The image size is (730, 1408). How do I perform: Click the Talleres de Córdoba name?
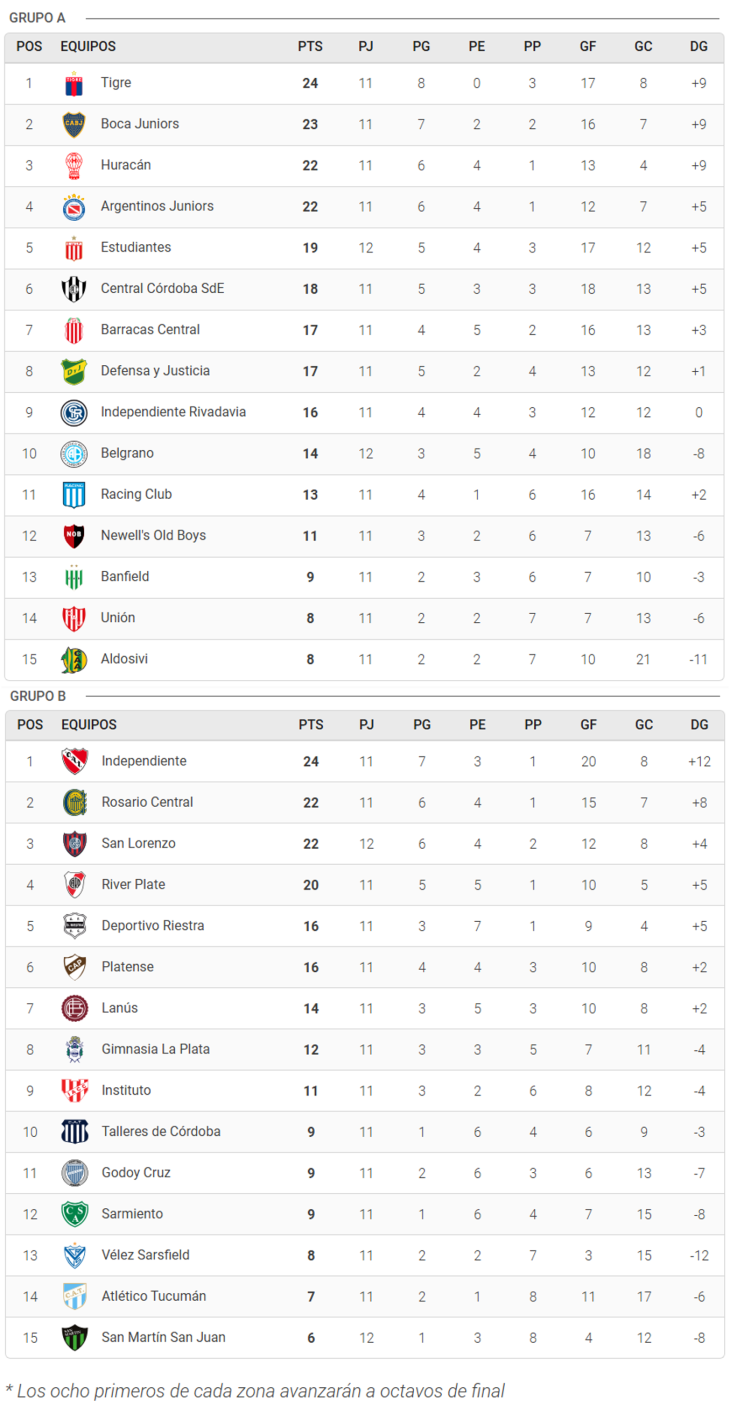tap(160, 1131)
